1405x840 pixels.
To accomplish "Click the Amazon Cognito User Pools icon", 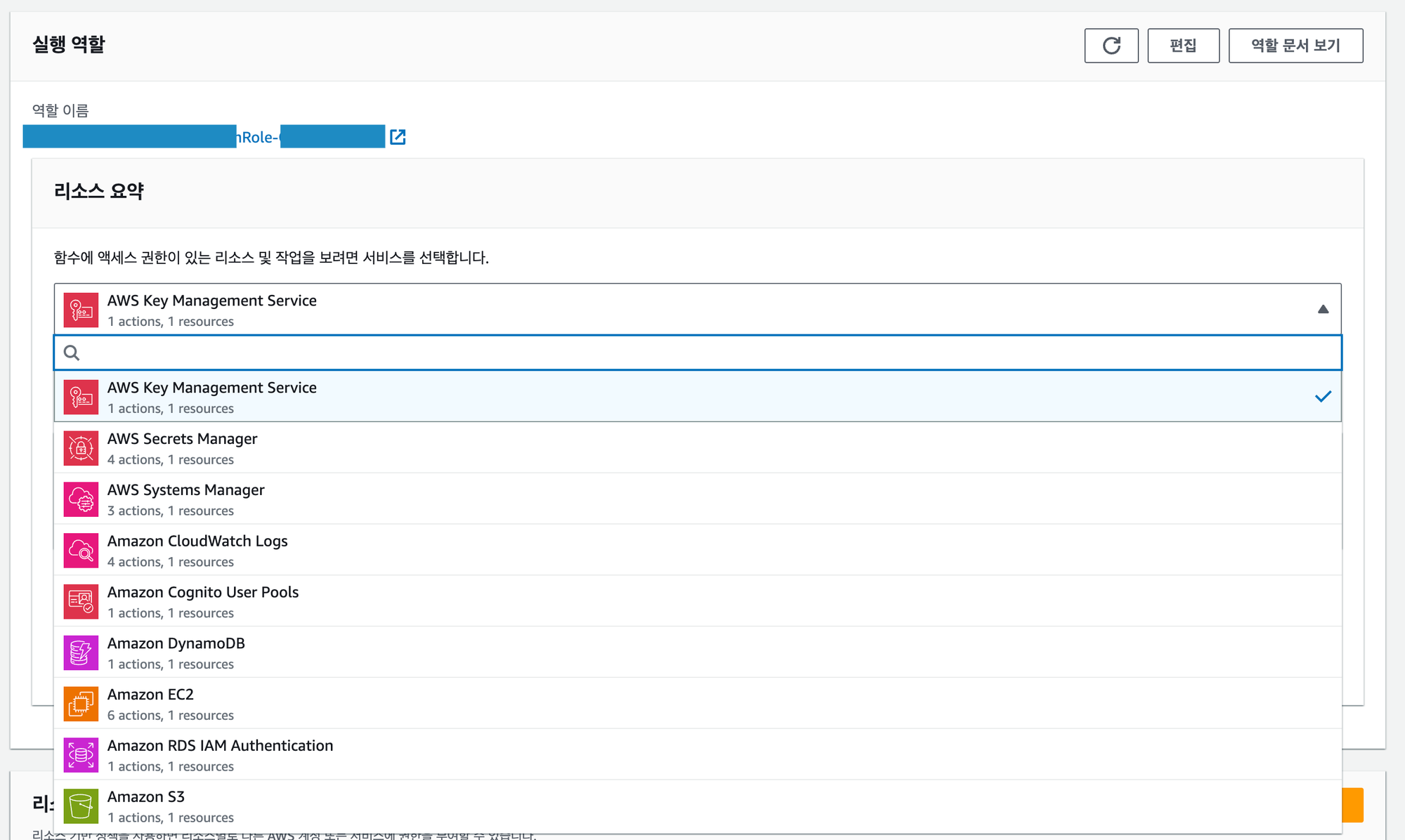I will [x=81, y=602].
